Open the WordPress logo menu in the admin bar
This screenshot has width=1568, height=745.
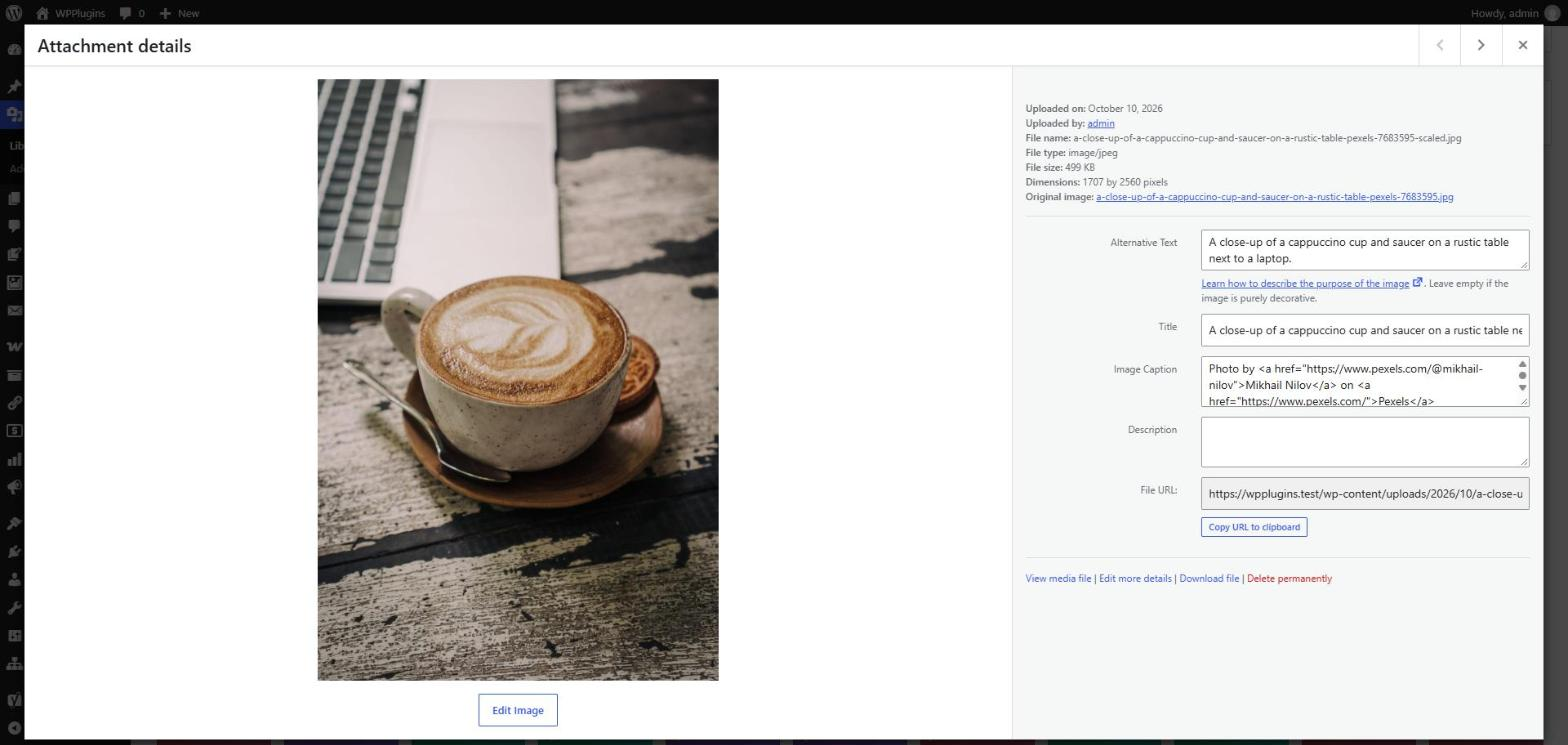(x=14, y=13)
